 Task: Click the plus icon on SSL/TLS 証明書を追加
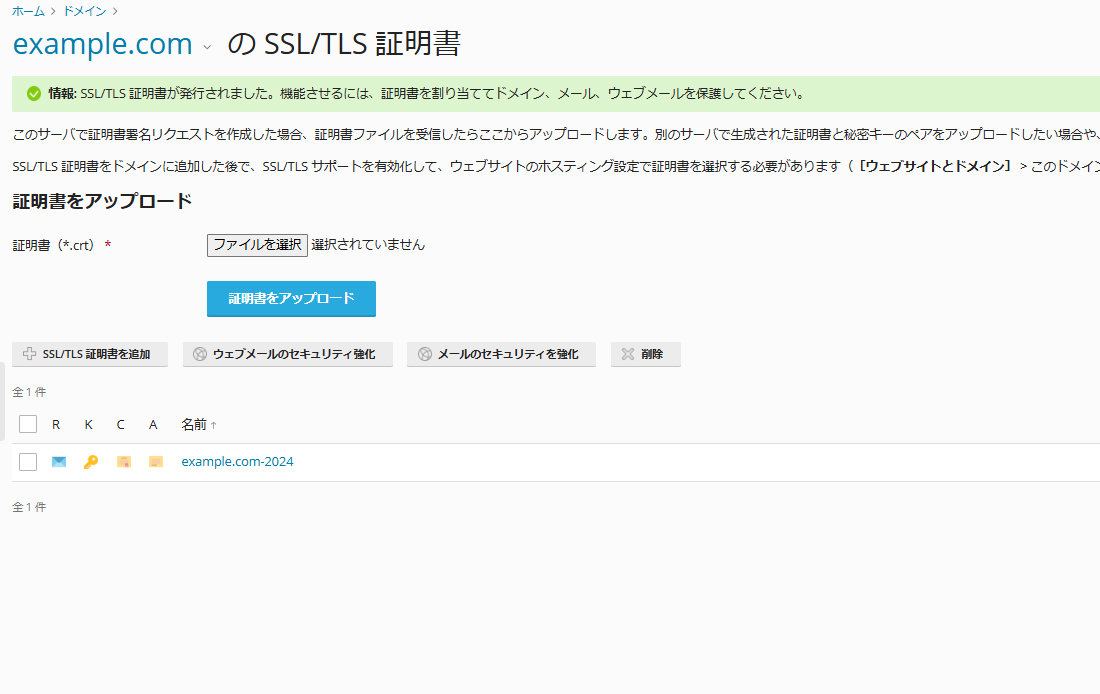[29, 354]
